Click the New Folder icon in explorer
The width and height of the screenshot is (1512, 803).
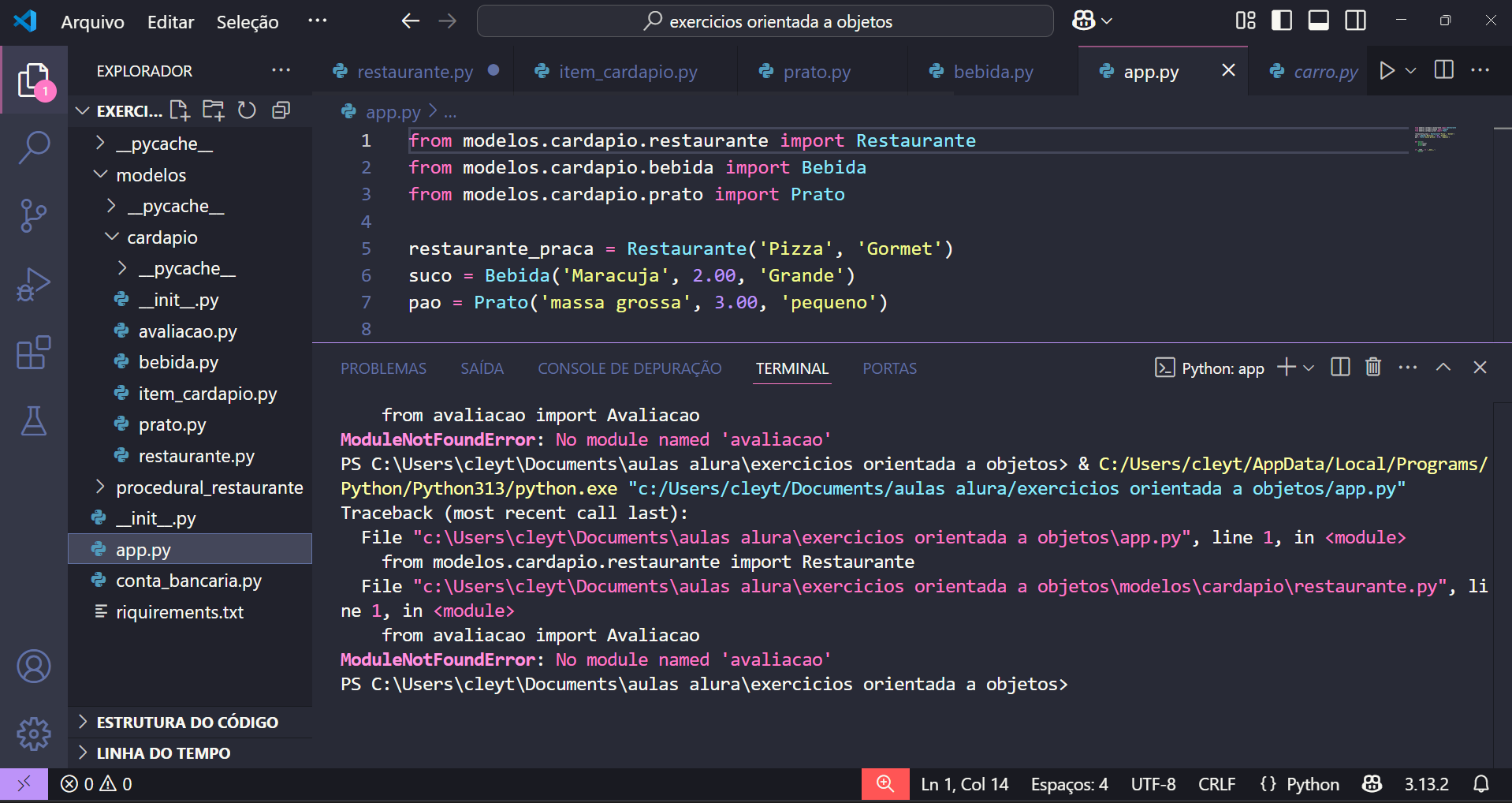tap(213, 110)
